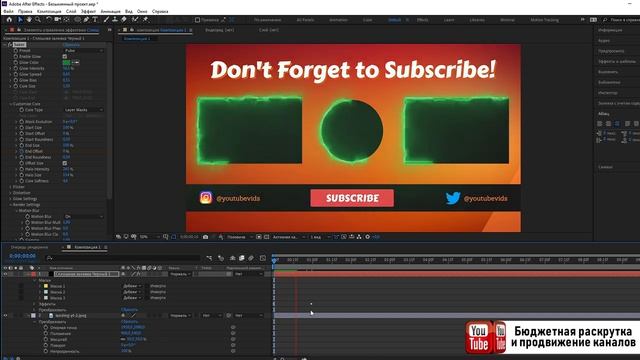Screen dimensions: 640x360
Task: Select the Type text tool
Action: tap(95, 20)
